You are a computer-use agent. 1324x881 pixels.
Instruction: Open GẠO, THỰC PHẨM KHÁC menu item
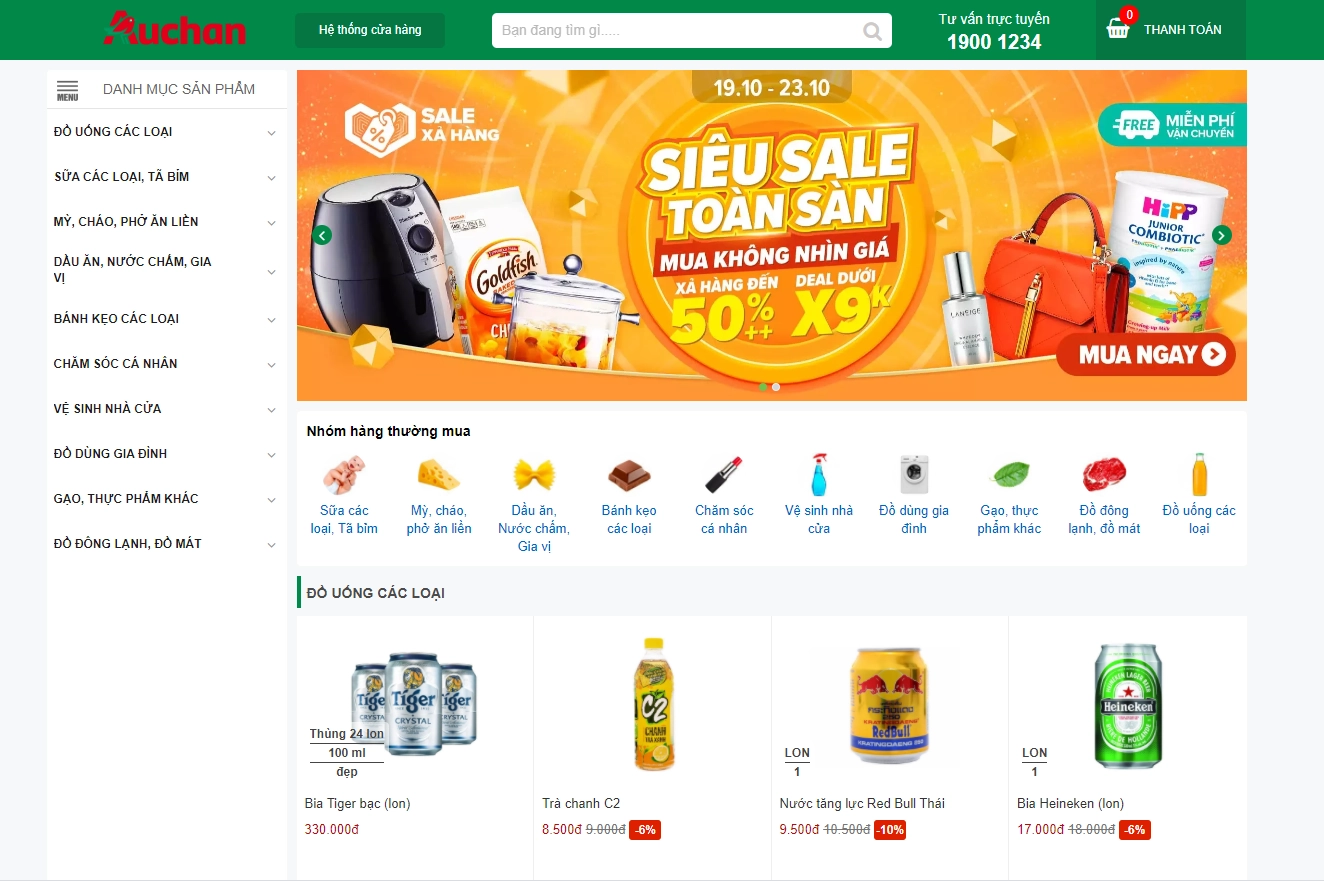[x=126, y=498]
